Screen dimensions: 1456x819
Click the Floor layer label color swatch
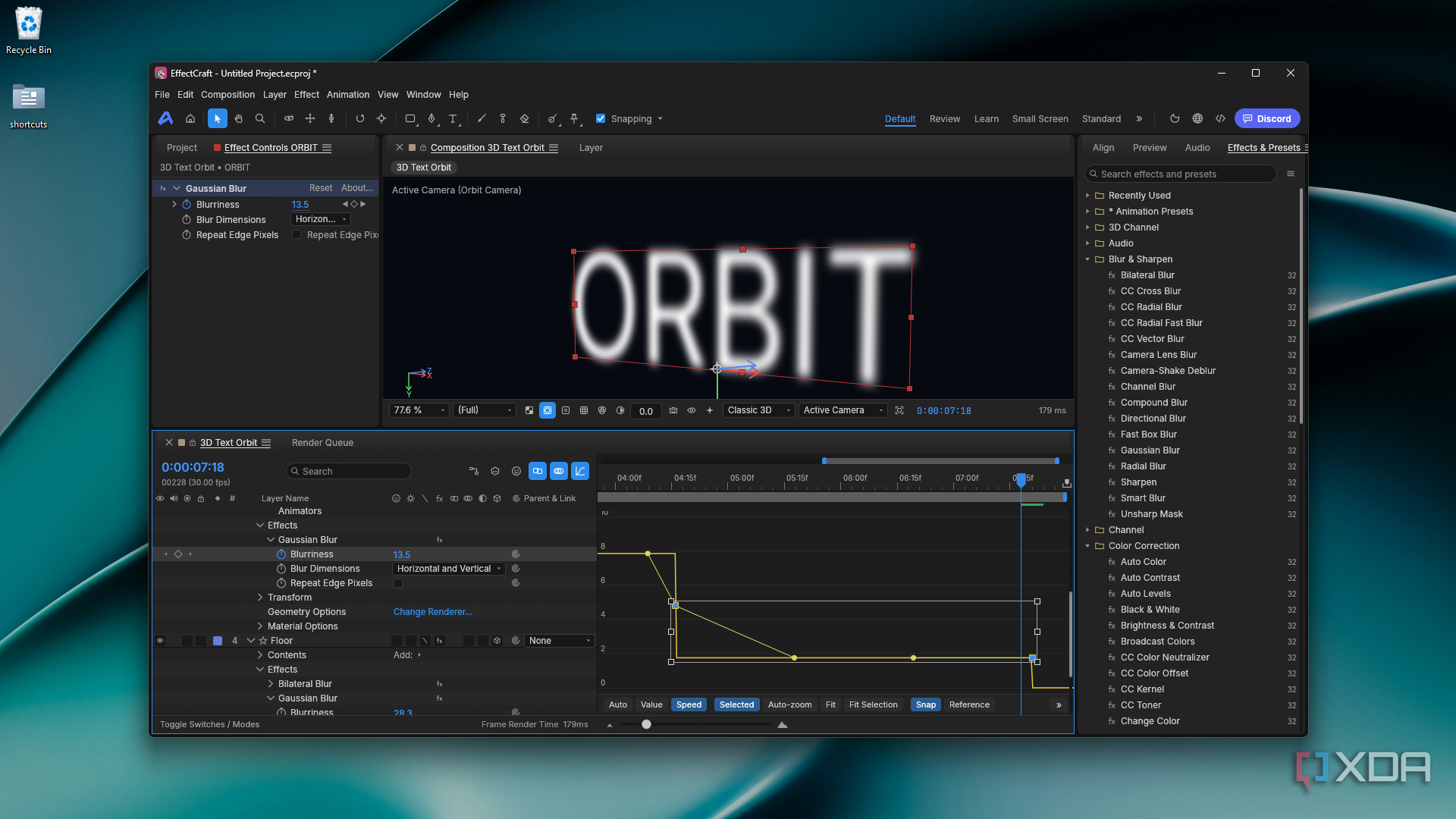tap(218, 641)
